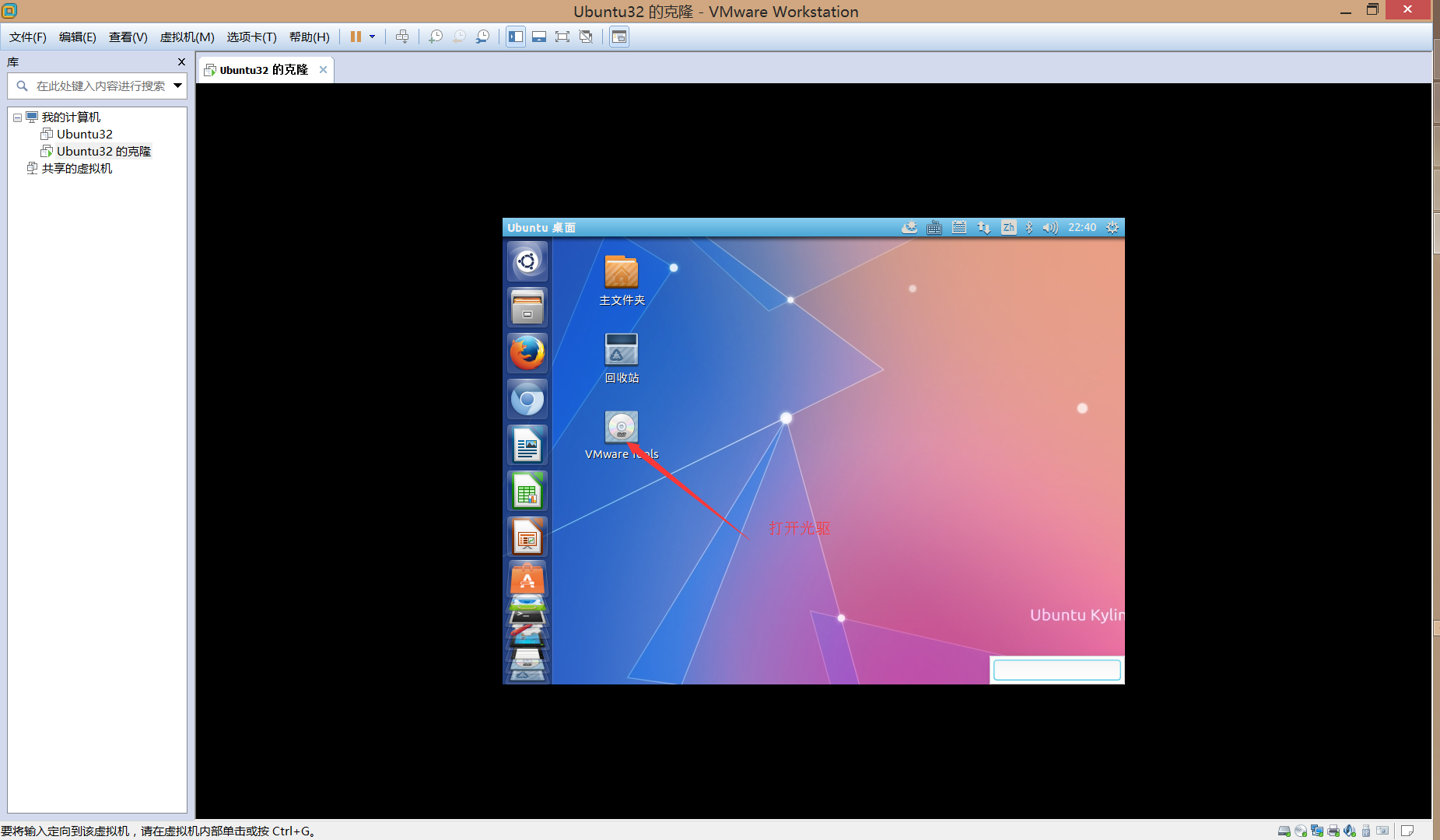Open the 查看(V) menu
1440x840 pixels.
coord(128,37)
